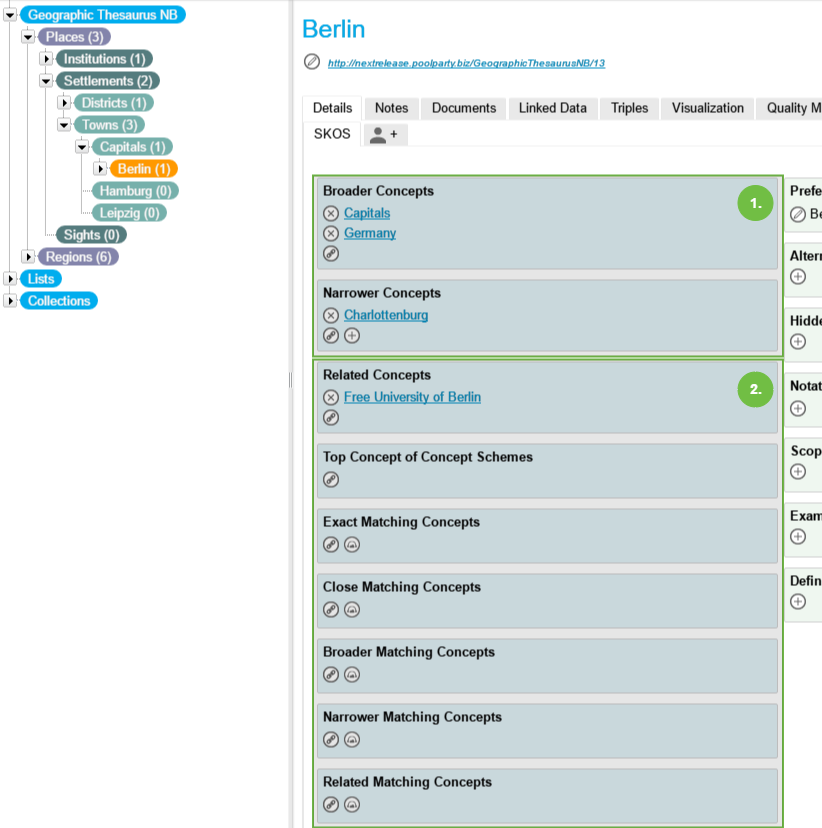
Task: Click second icon under Exact Matching Concepts
Action: (x=352, y=544)
